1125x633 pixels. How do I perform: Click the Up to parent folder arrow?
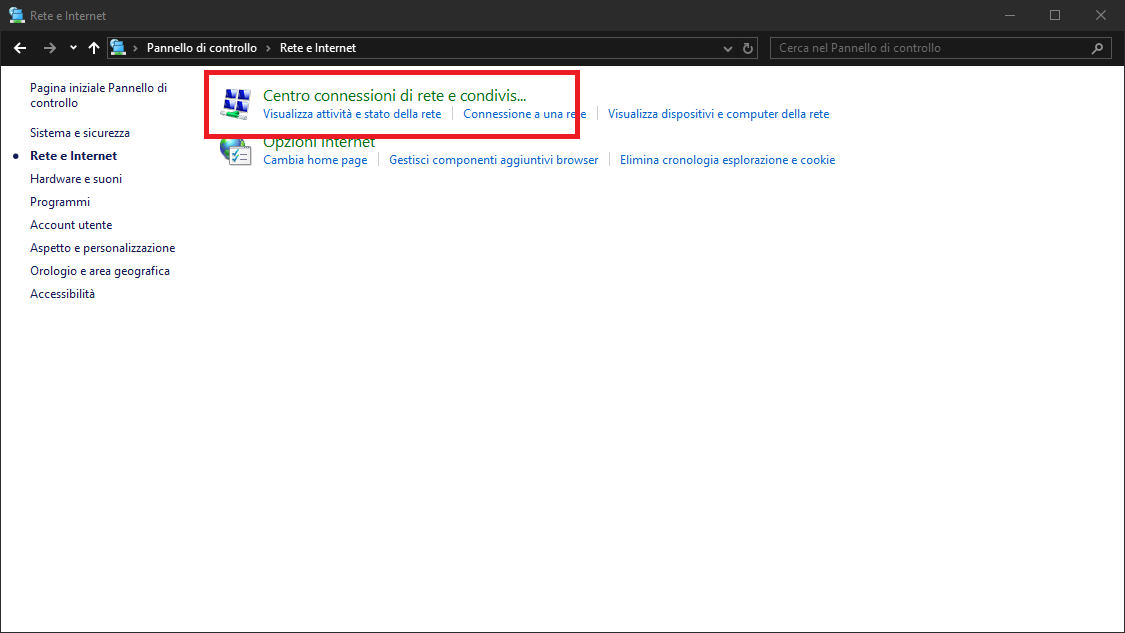coord(94,48)
